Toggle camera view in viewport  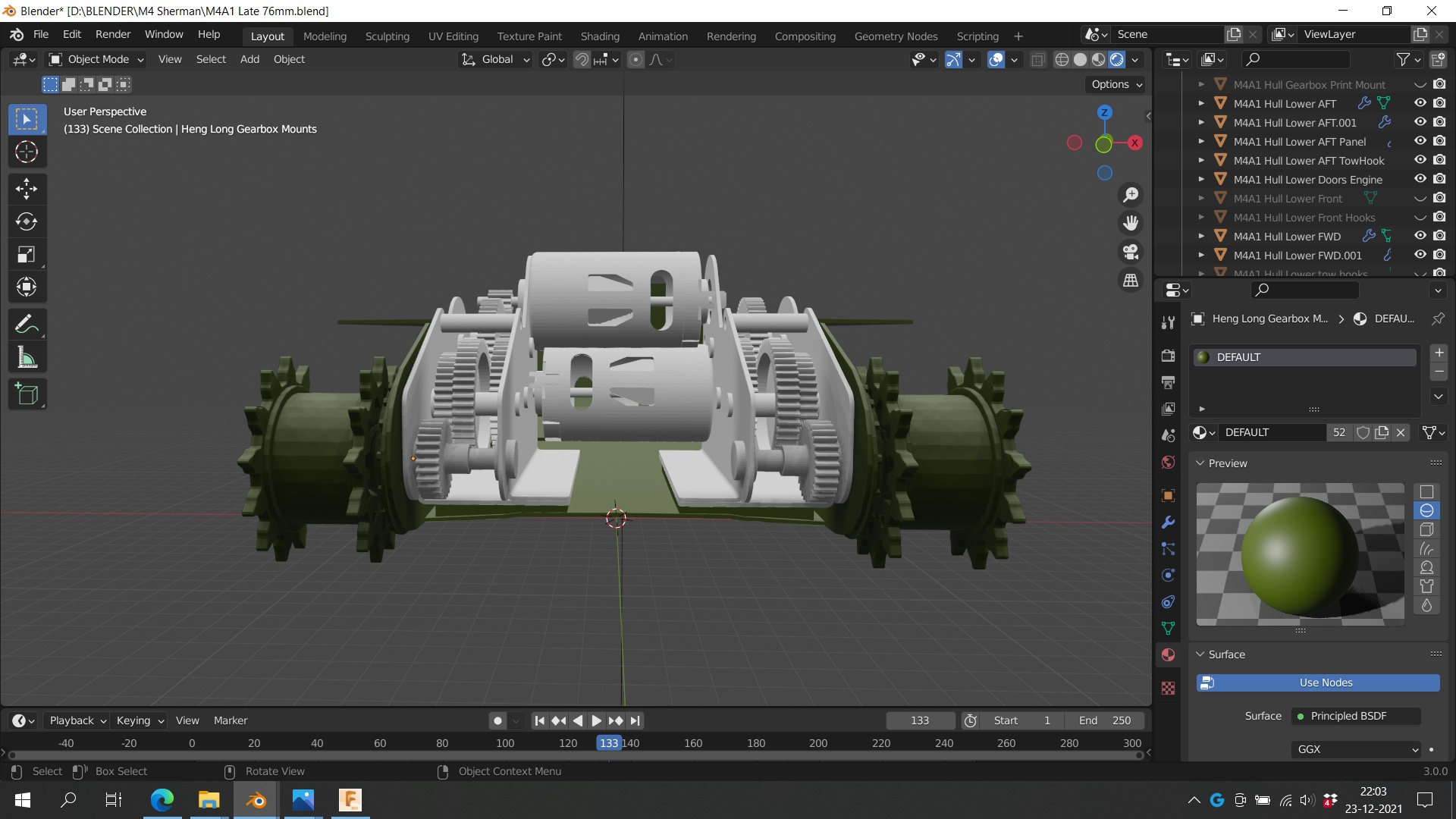[x=1131, y=252]
